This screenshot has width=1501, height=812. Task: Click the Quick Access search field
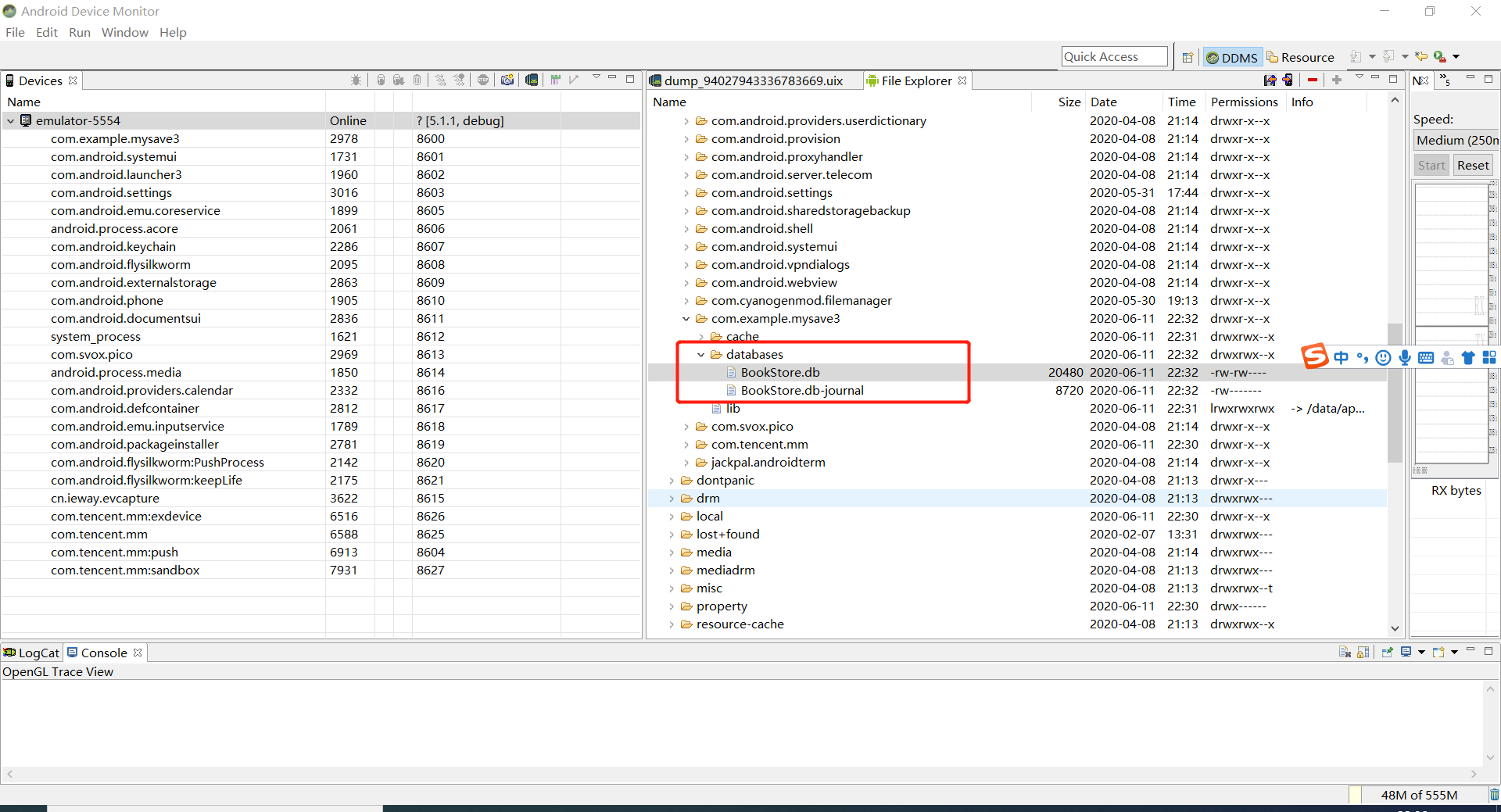tap(1114, 56)
